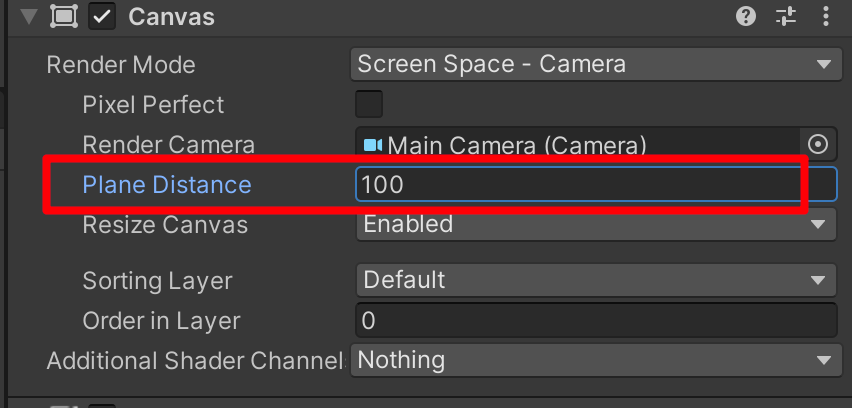Click the Order in Layer field
Screen dimensions: 852x408
596,321
